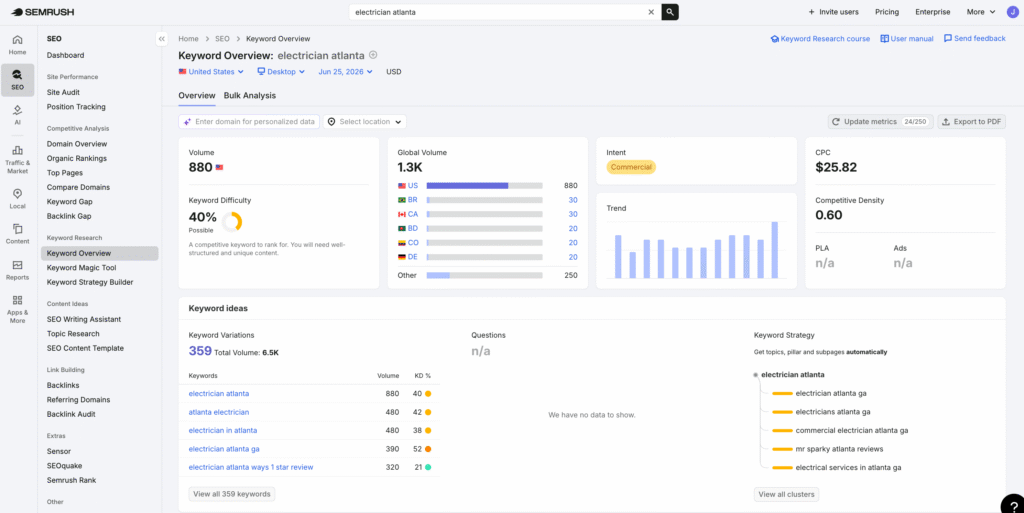1024x513 pixels.
Task: Click the Update metrics button
Action: [x=880, y=121]
